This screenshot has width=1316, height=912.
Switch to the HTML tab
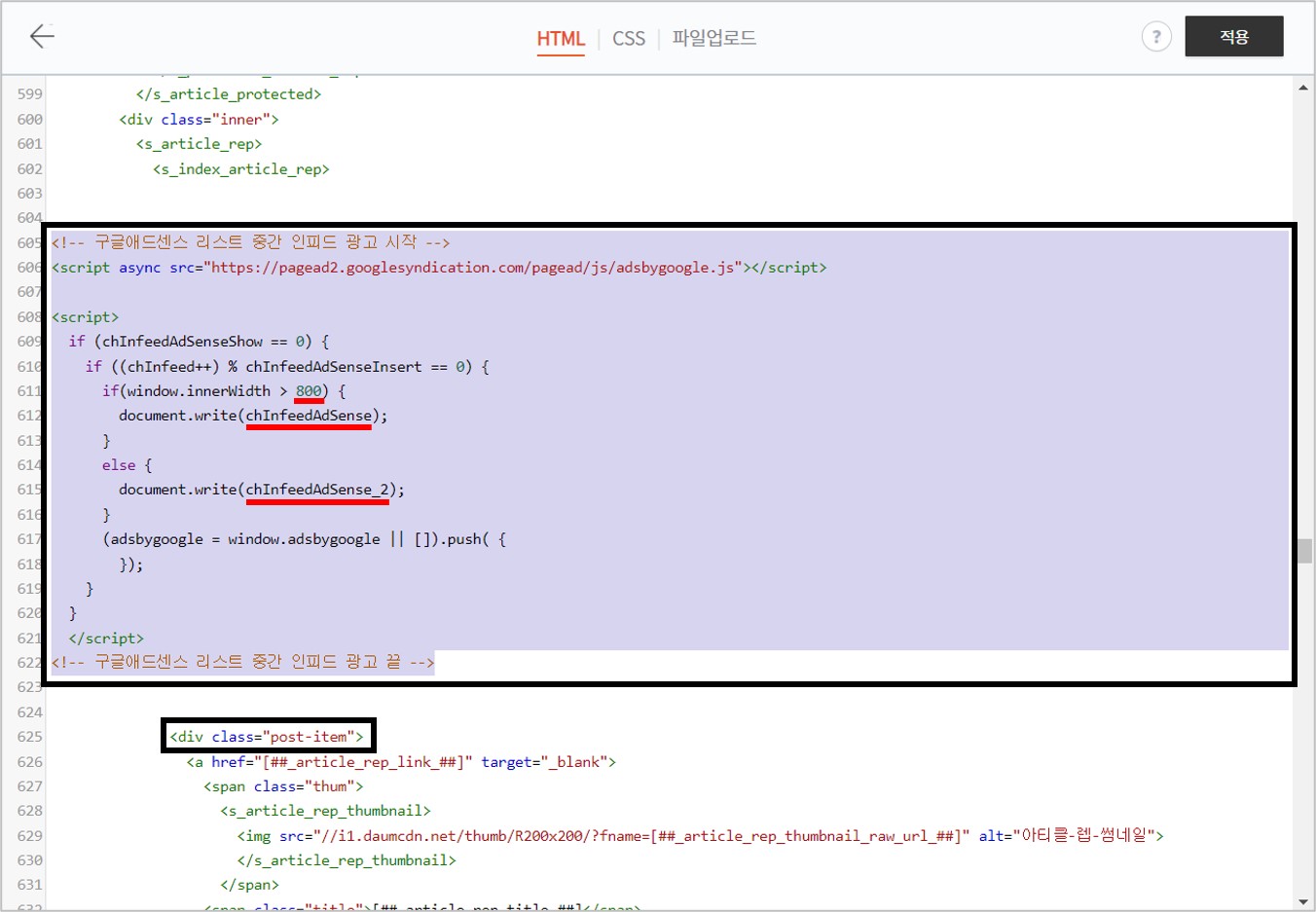[561, 39]
